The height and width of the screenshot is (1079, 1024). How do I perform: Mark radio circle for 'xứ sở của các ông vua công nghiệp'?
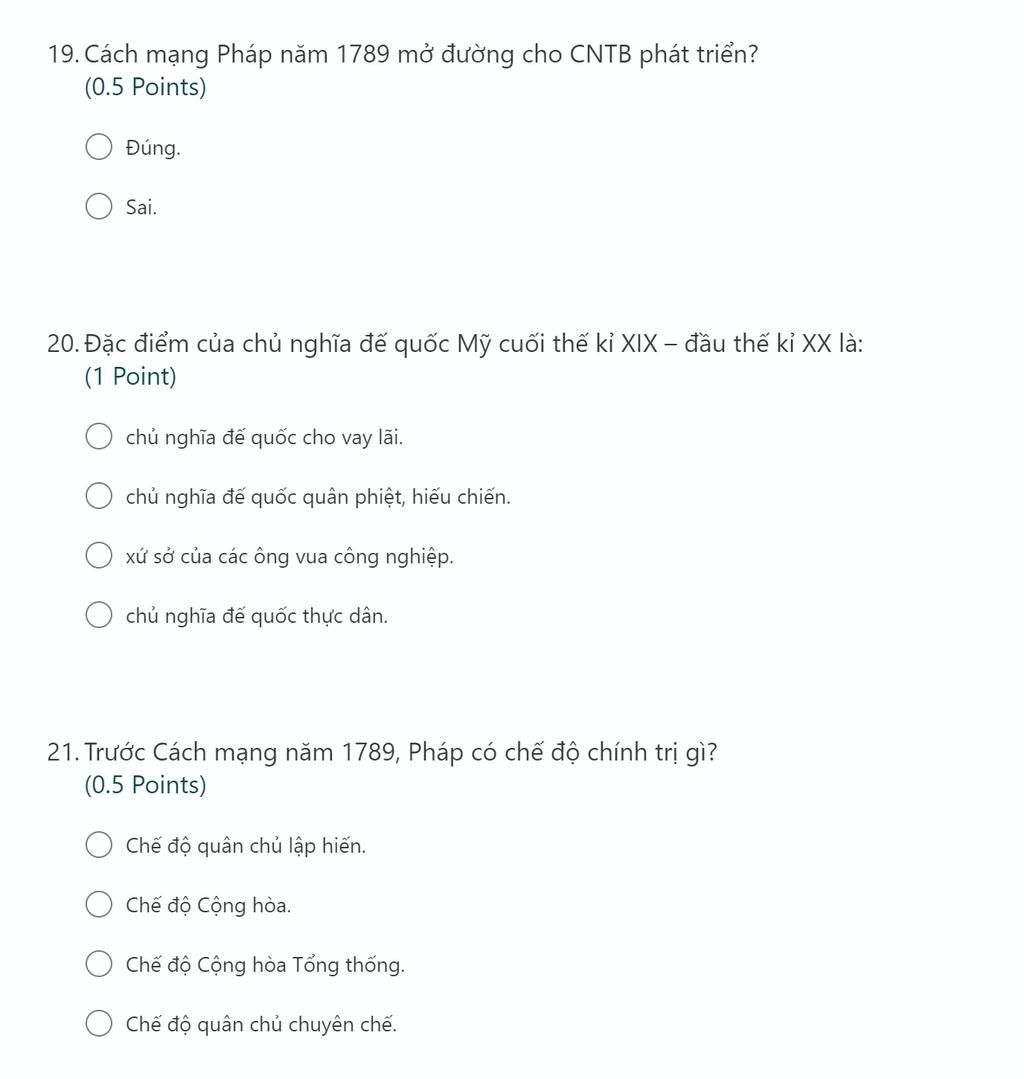coord(98,555)
